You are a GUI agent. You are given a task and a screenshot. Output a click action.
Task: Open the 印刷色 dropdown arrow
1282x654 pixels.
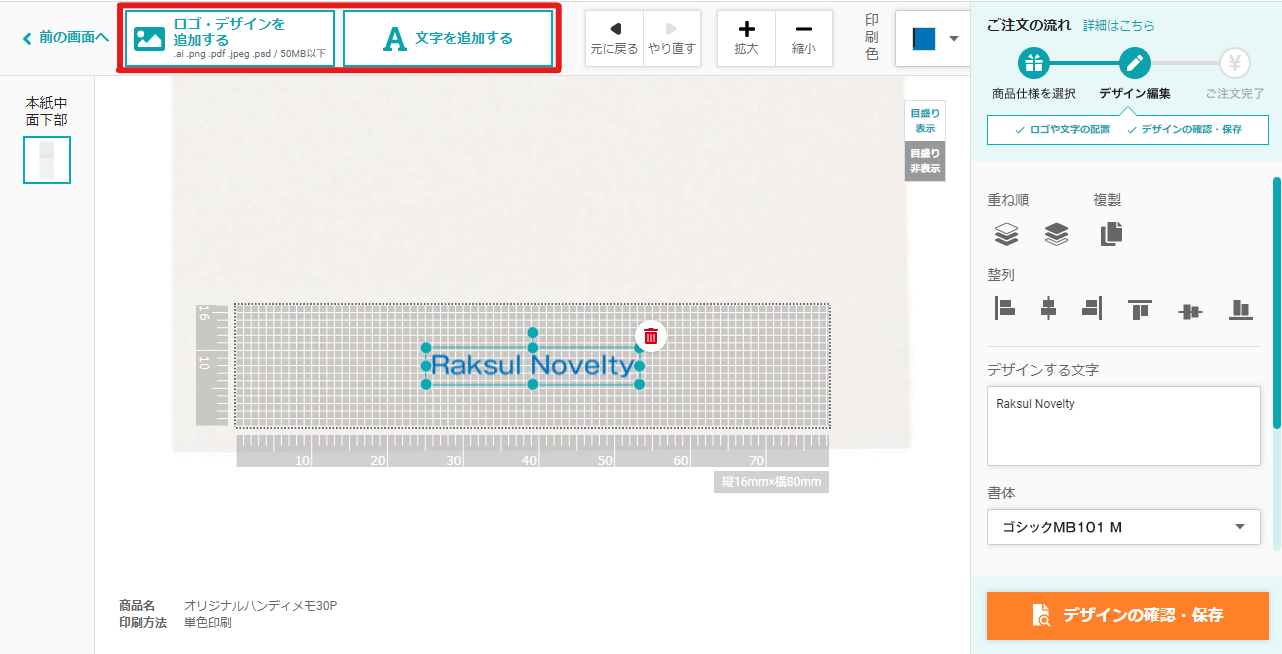953,39
